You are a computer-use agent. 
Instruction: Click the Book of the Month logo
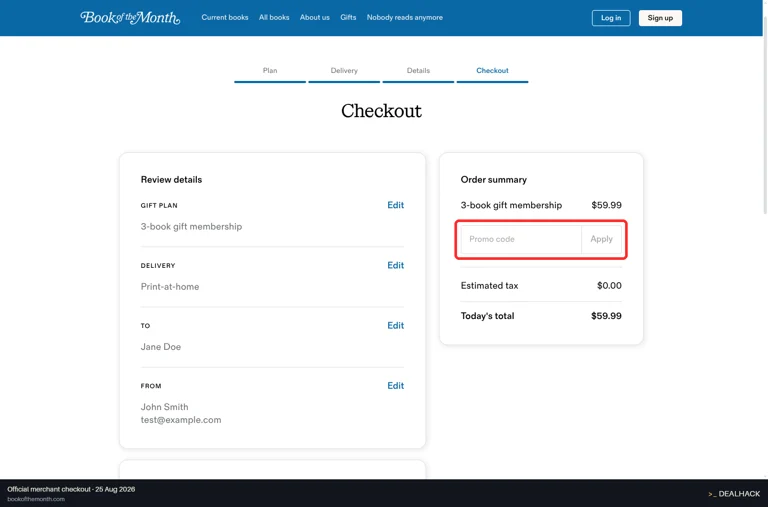click(x=130, y=18)
